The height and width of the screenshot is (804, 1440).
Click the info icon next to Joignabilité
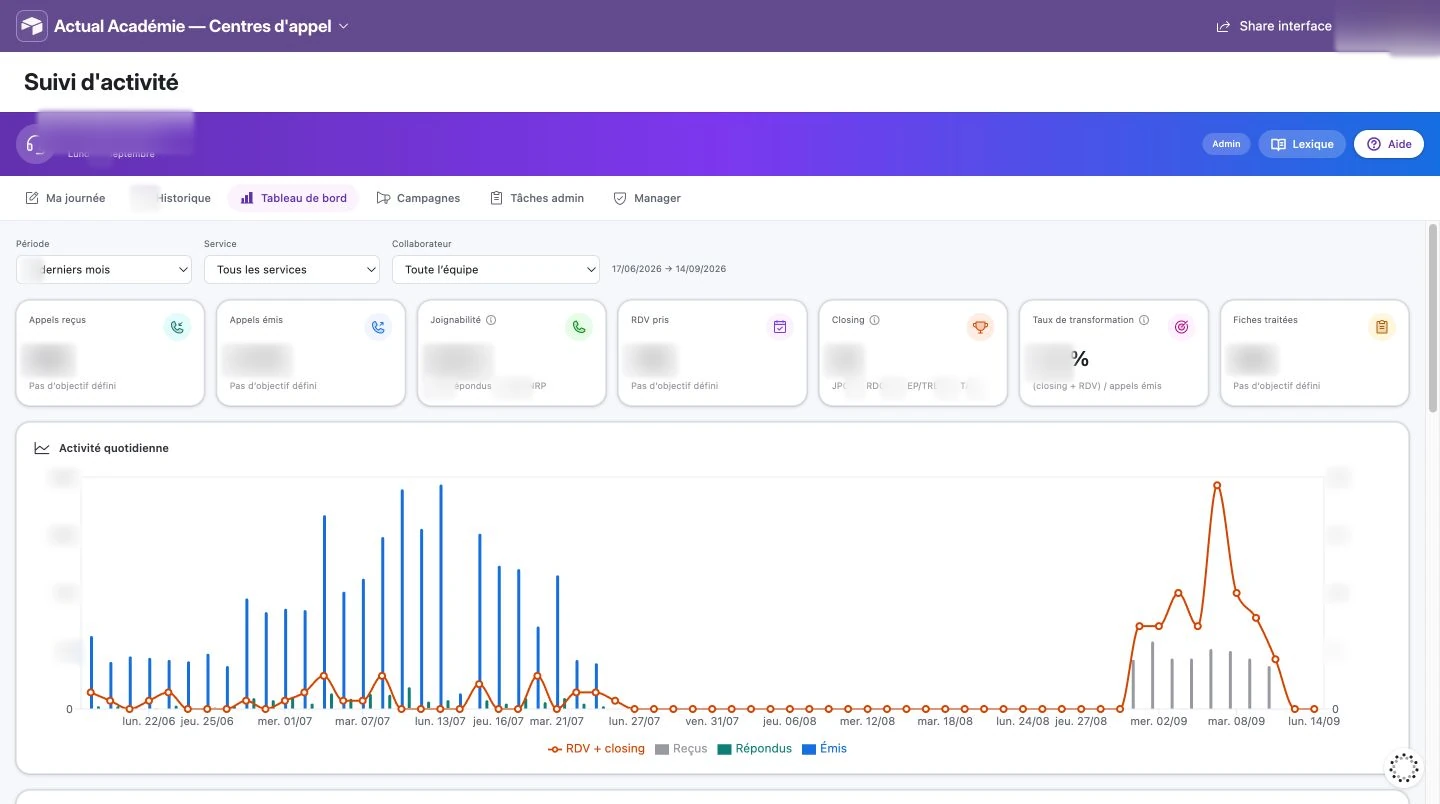pos(491,320)
